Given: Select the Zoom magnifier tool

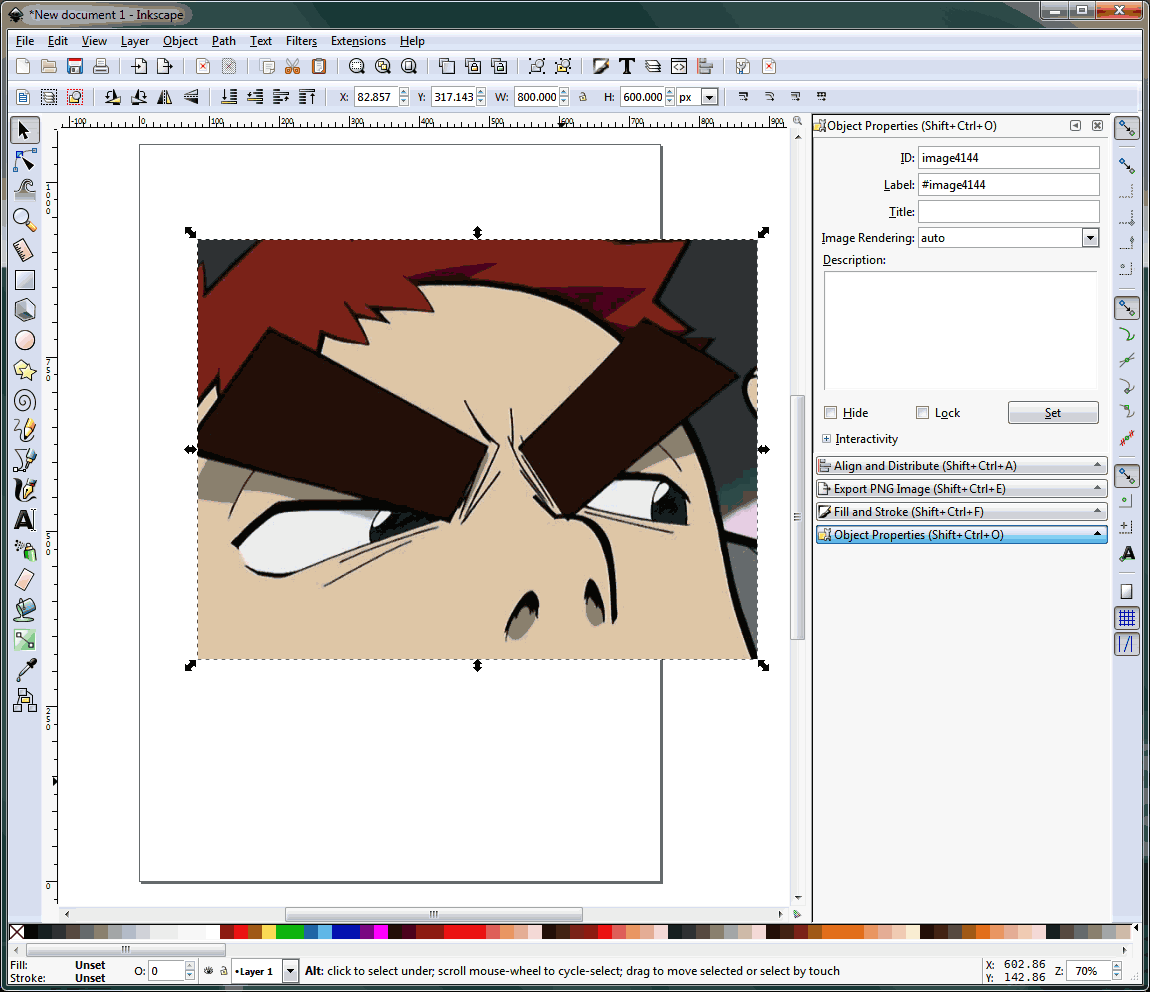Looking at the screenshot, I should (x=24, y=220).
